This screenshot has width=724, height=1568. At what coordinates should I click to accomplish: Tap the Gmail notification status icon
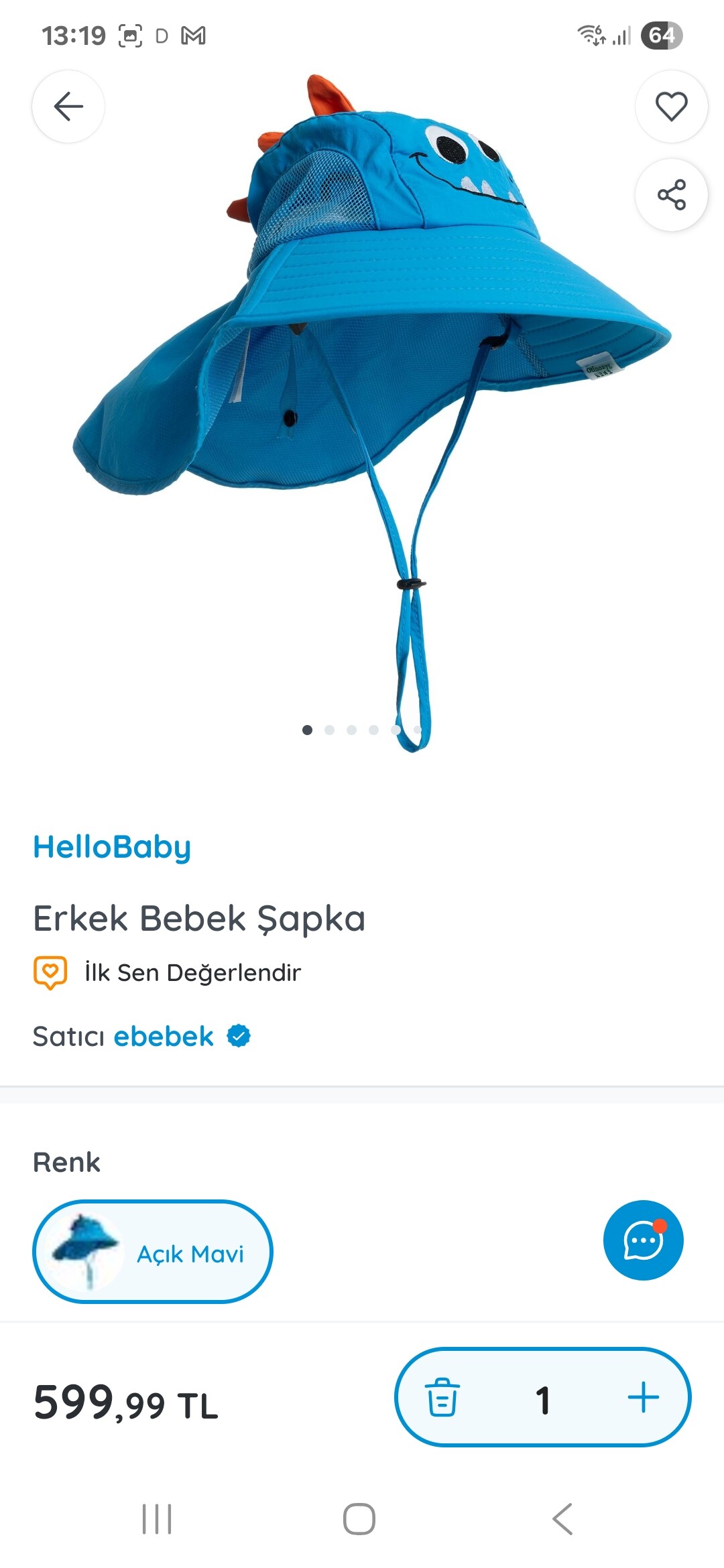pos(193,36)
